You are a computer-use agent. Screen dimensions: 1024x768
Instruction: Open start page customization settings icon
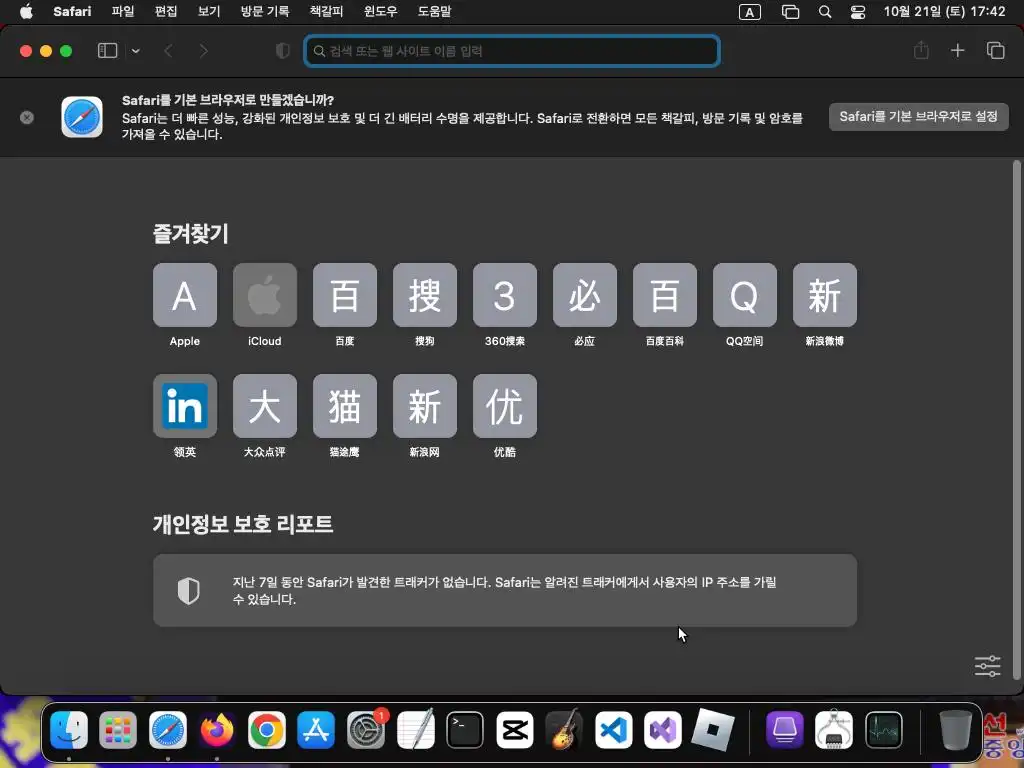[x=987, y=666]
